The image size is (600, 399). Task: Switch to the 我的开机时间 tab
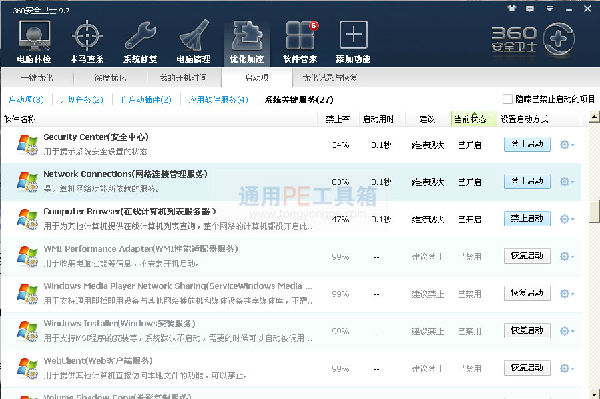pyautogui.click(x=184, y=78)
